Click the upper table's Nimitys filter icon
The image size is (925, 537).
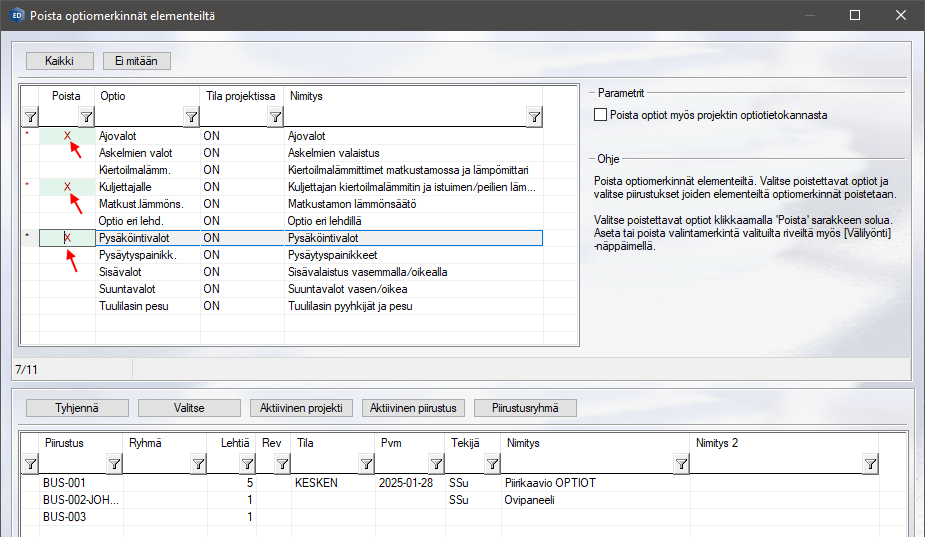click(534, 118)
